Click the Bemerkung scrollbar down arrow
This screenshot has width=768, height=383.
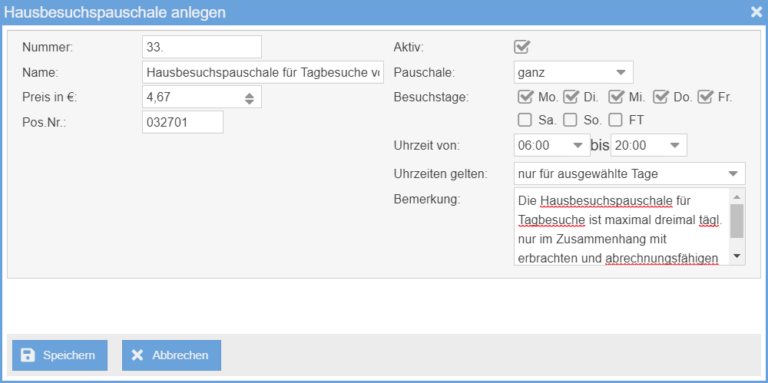coord(737,256)
